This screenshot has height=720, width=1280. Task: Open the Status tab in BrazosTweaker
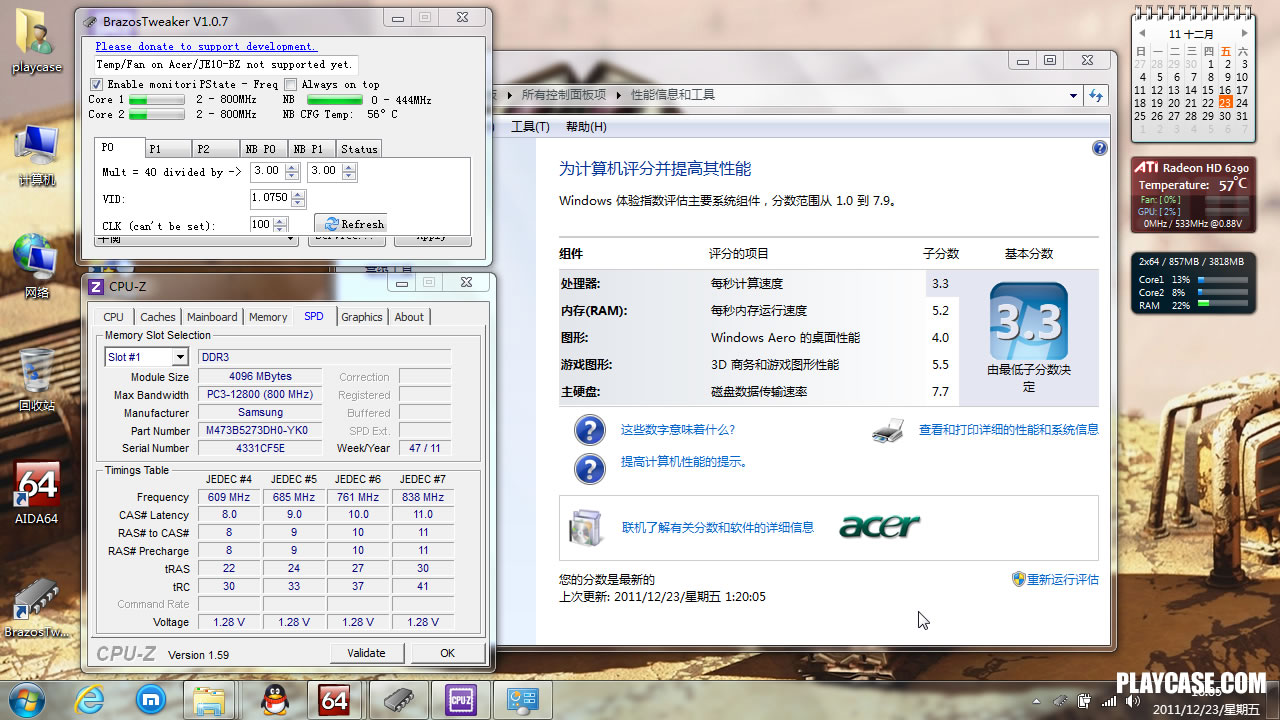pyautogui.click(x=359, y=149)
